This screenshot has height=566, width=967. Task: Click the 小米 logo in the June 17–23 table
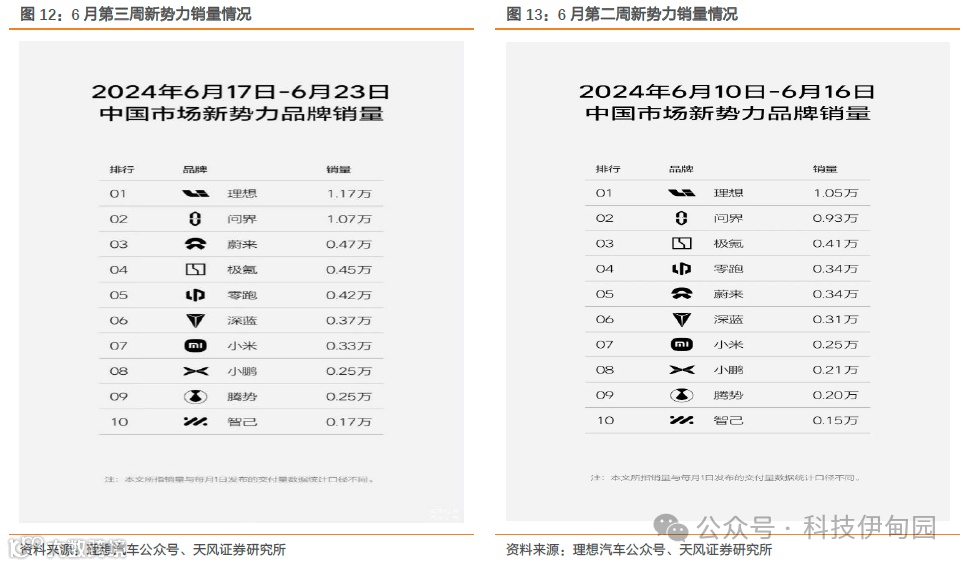click(195, 346)
